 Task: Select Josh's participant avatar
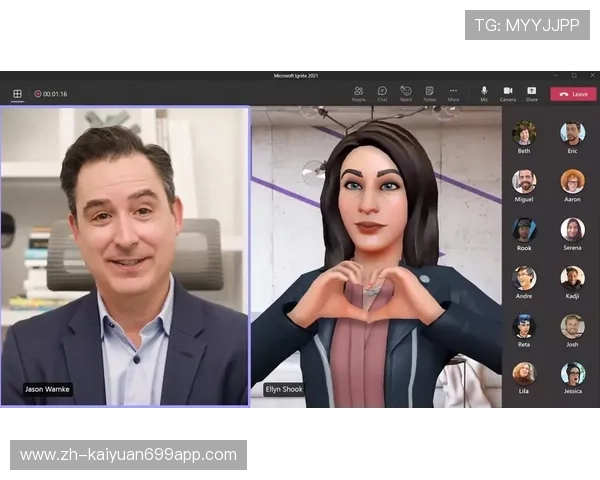(572, 327)
